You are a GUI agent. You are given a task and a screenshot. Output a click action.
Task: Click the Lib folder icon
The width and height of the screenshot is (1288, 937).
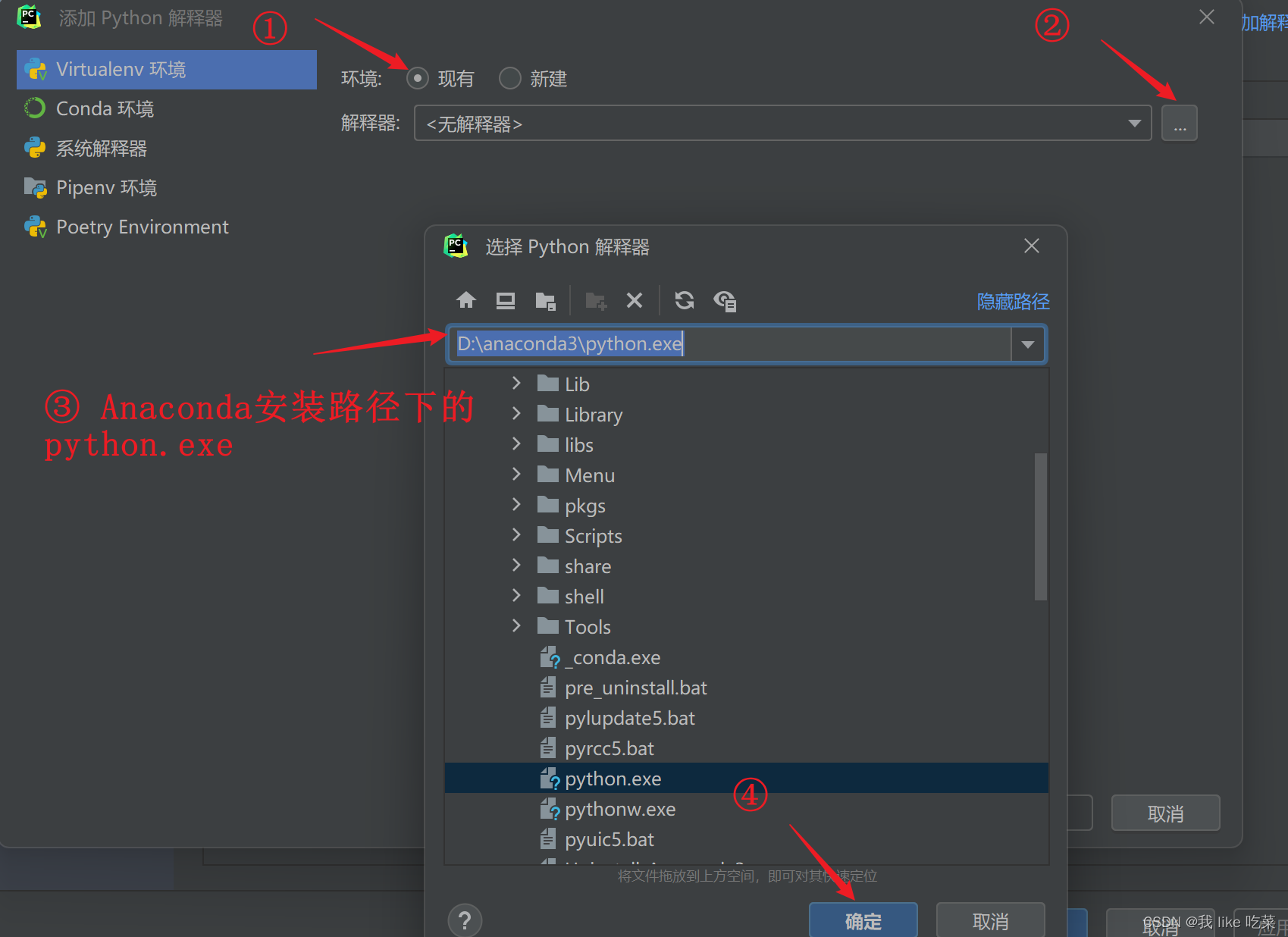[548, 383]
